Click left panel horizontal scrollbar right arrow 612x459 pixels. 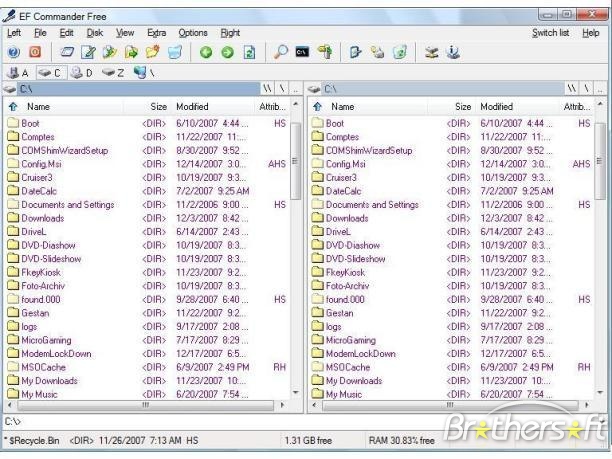click(x=283, y=405)
